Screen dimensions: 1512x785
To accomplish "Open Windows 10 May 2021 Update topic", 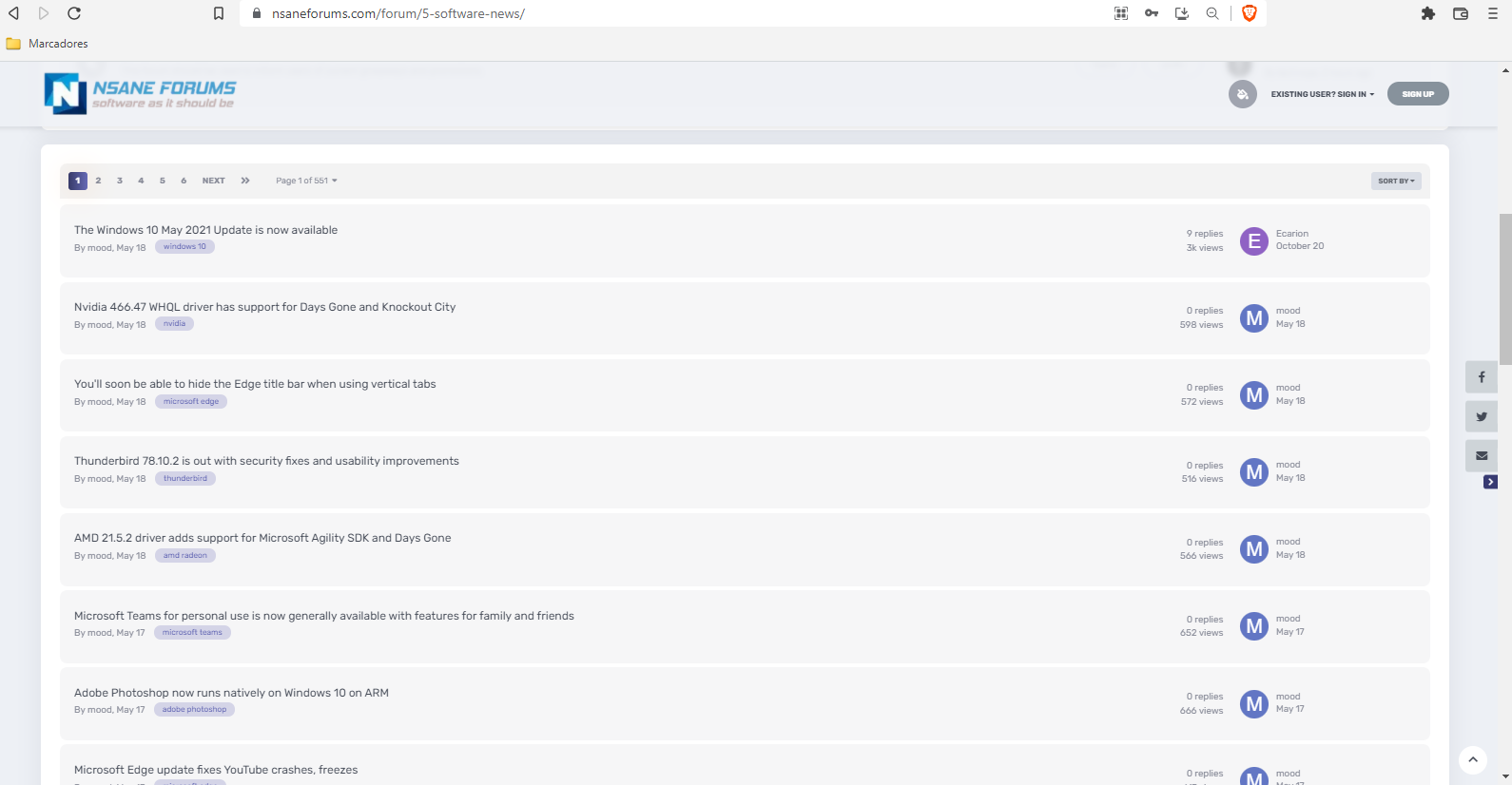I will [206, 230].
